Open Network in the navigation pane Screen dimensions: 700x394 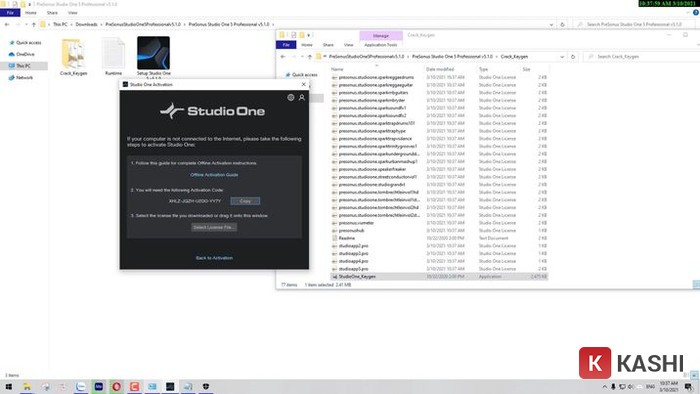click(x=21, y=78)
